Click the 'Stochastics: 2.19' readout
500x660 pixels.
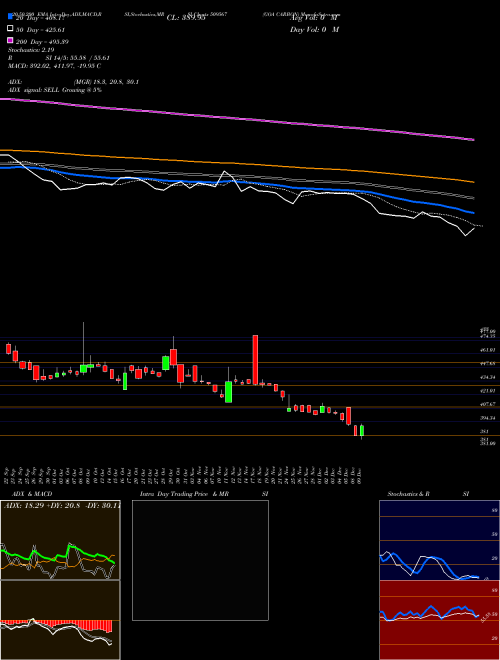click(29, 50)
